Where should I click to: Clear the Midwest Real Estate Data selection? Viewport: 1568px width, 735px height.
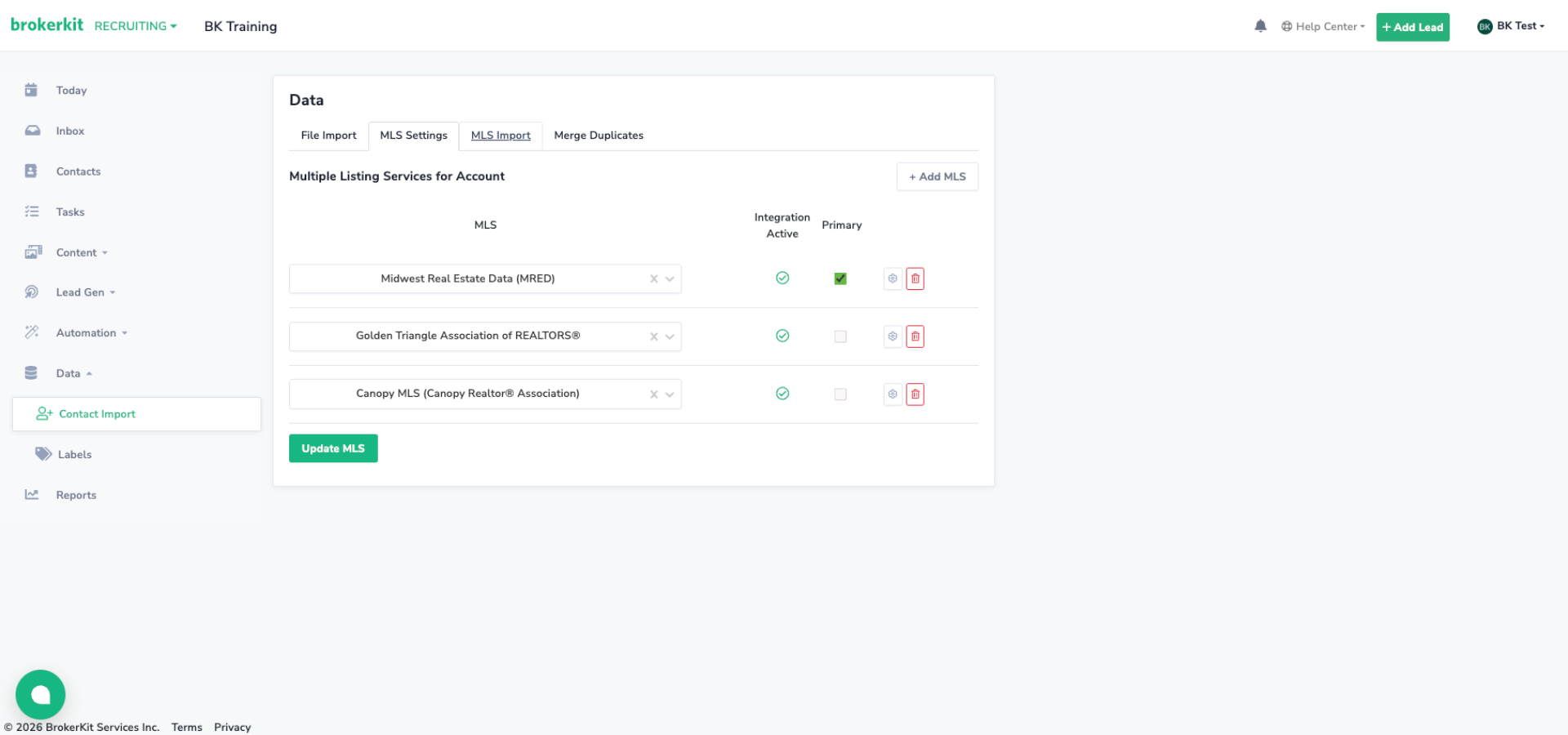[653, 279]
